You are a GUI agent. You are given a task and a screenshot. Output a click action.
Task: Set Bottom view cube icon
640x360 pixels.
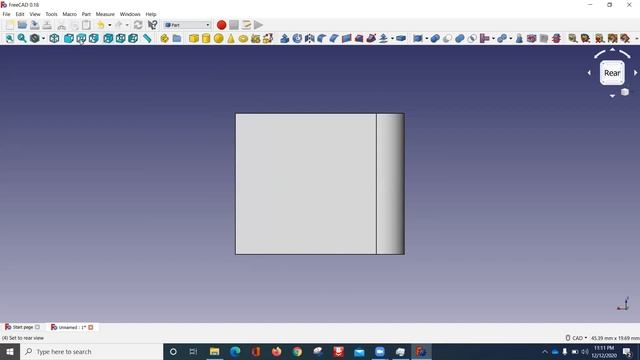click(120, 38)
